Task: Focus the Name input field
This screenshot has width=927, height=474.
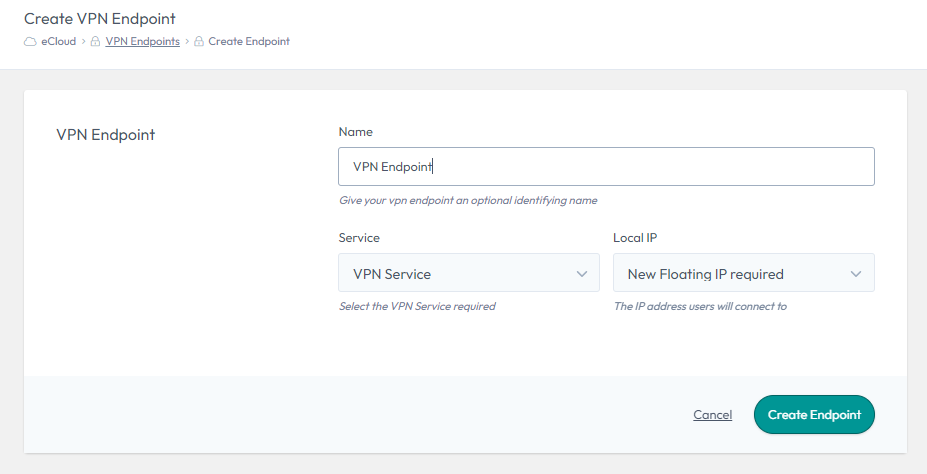Action: 606,167
